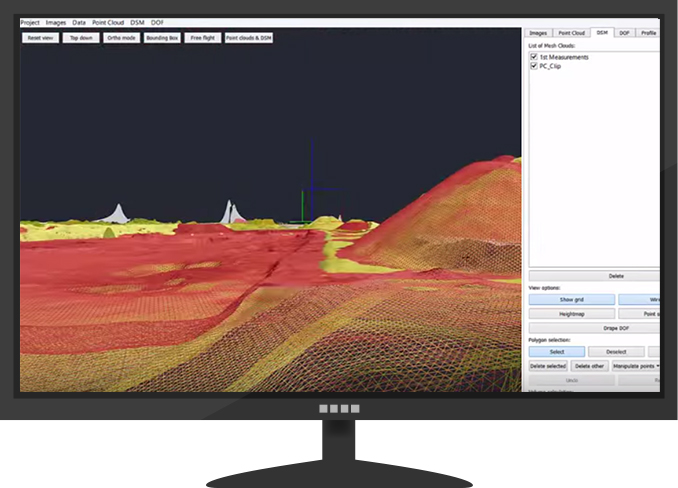
Task: Select the DOF tab in side panel
Action: pos(624,33)
